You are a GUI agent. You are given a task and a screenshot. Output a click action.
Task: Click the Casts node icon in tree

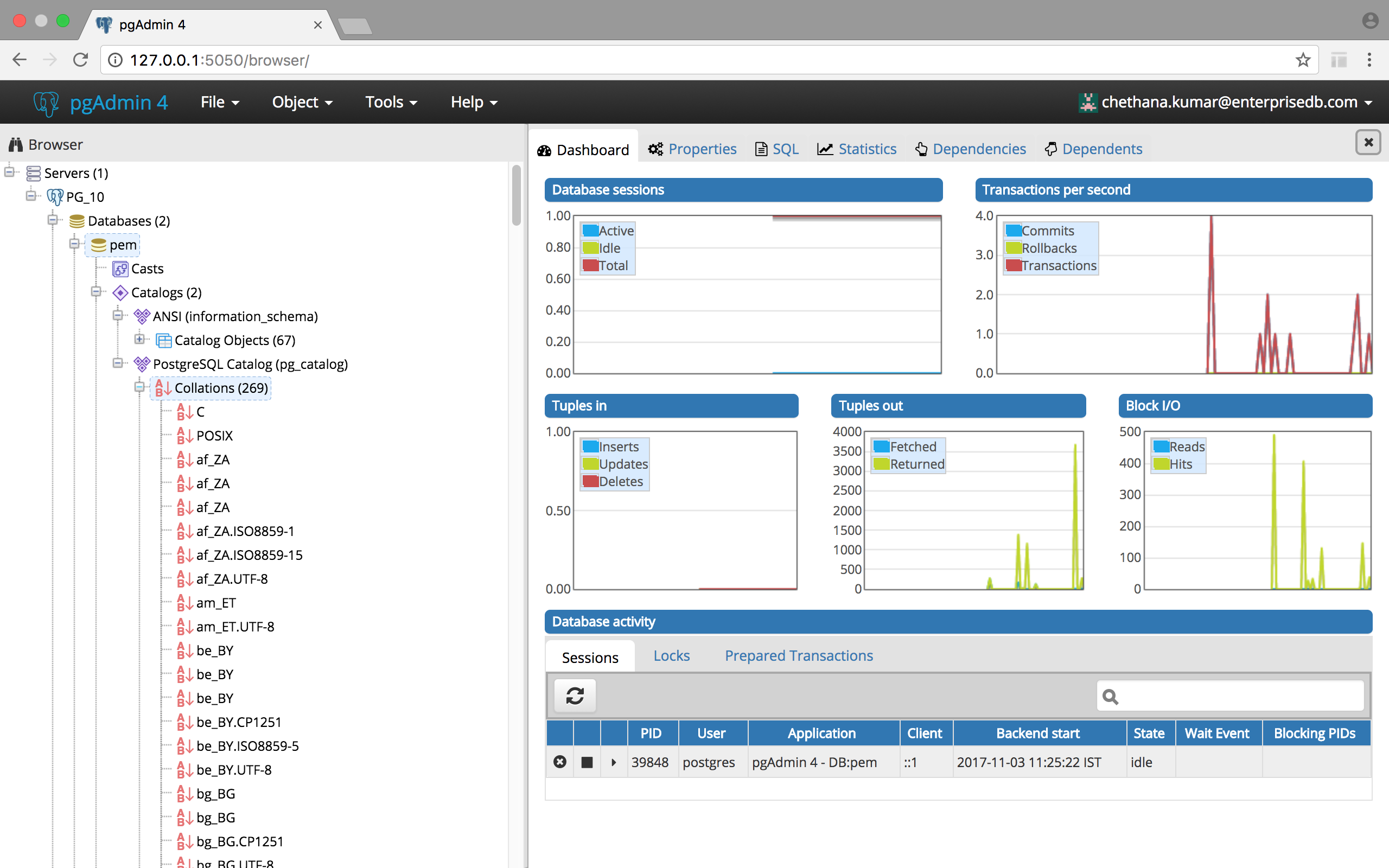point(120,269)
